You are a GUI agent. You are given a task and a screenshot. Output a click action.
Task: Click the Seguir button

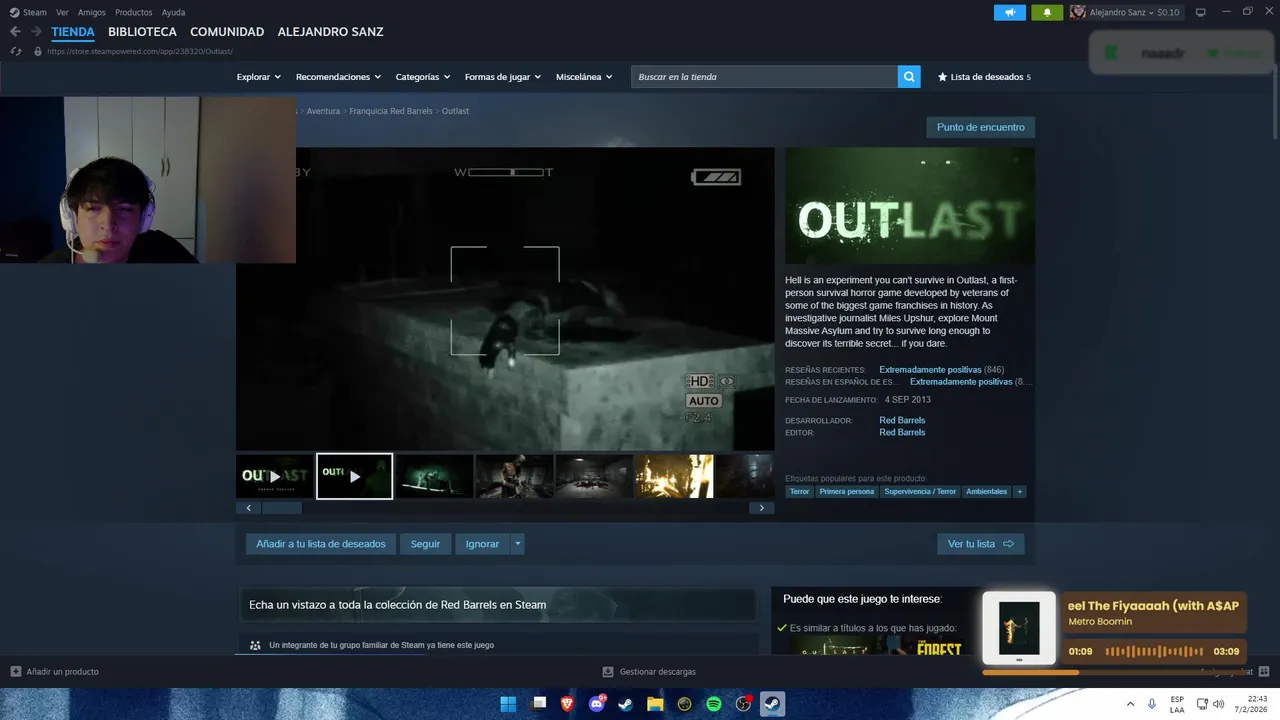tap(425, 544)
